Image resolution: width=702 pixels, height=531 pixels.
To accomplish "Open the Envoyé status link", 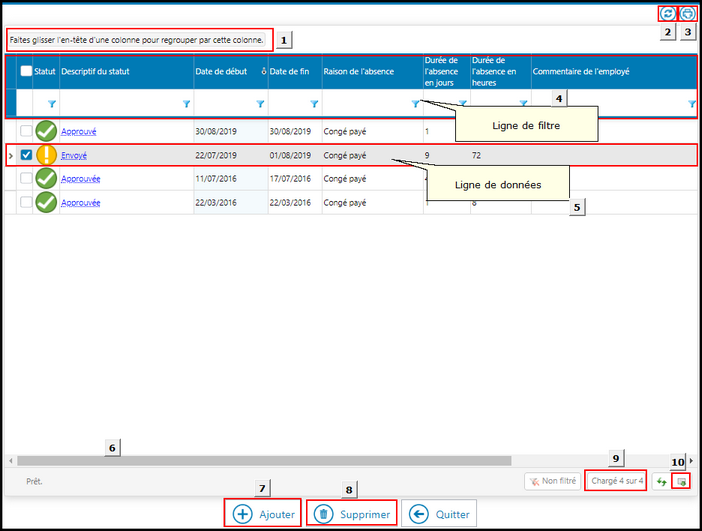I will click(75, 155).
